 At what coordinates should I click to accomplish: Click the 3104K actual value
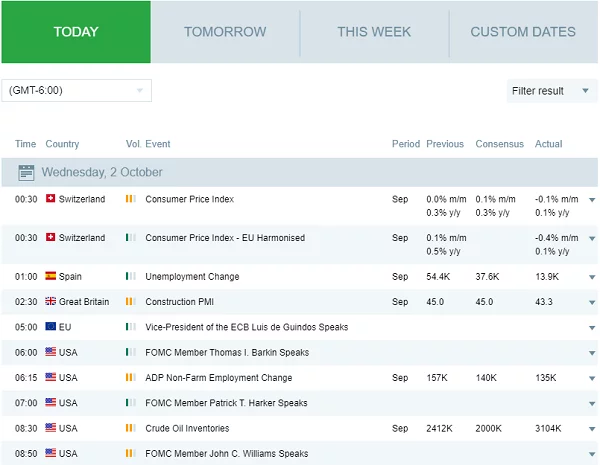point(548,428)
